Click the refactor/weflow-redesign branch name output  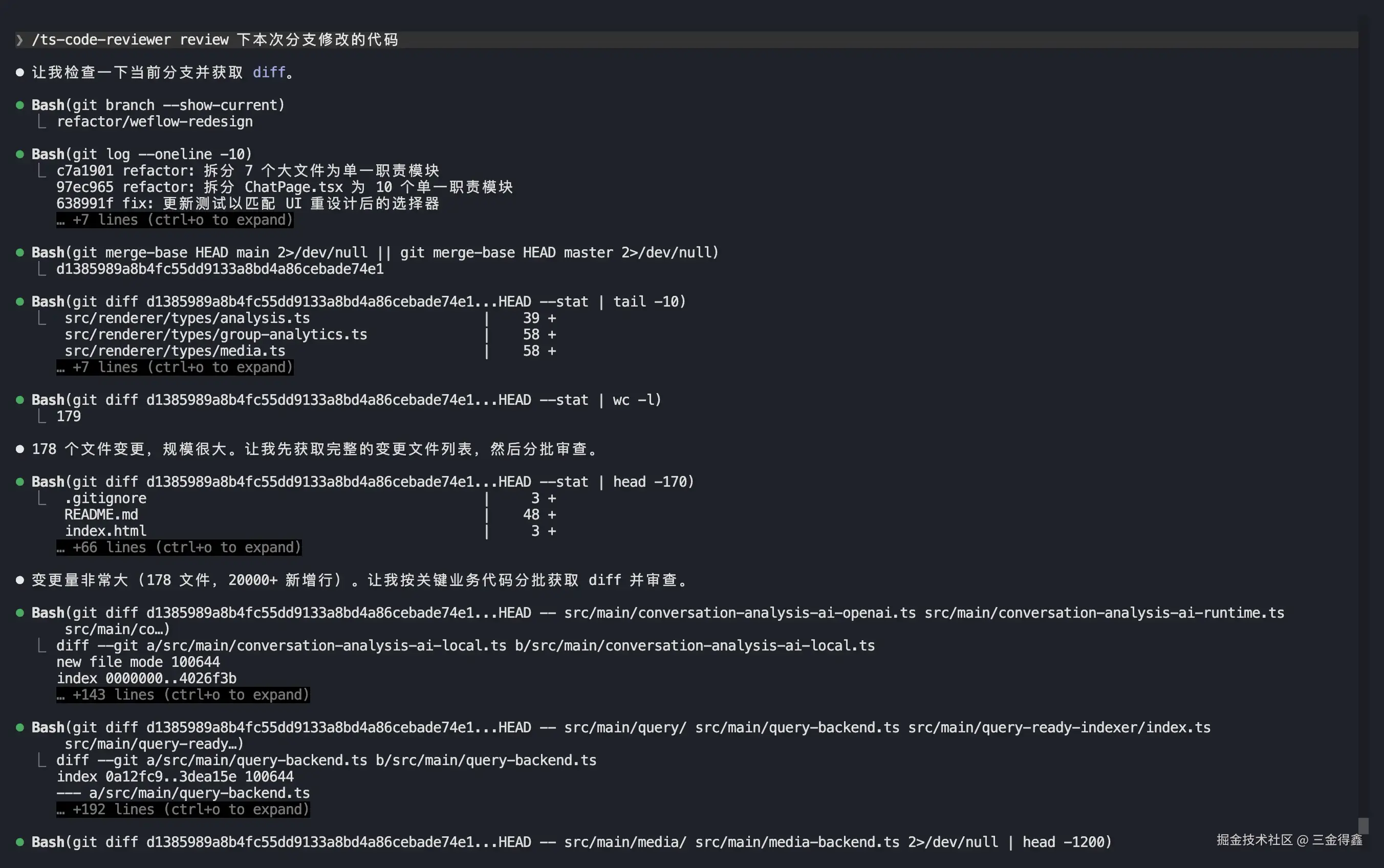(155, 122)
